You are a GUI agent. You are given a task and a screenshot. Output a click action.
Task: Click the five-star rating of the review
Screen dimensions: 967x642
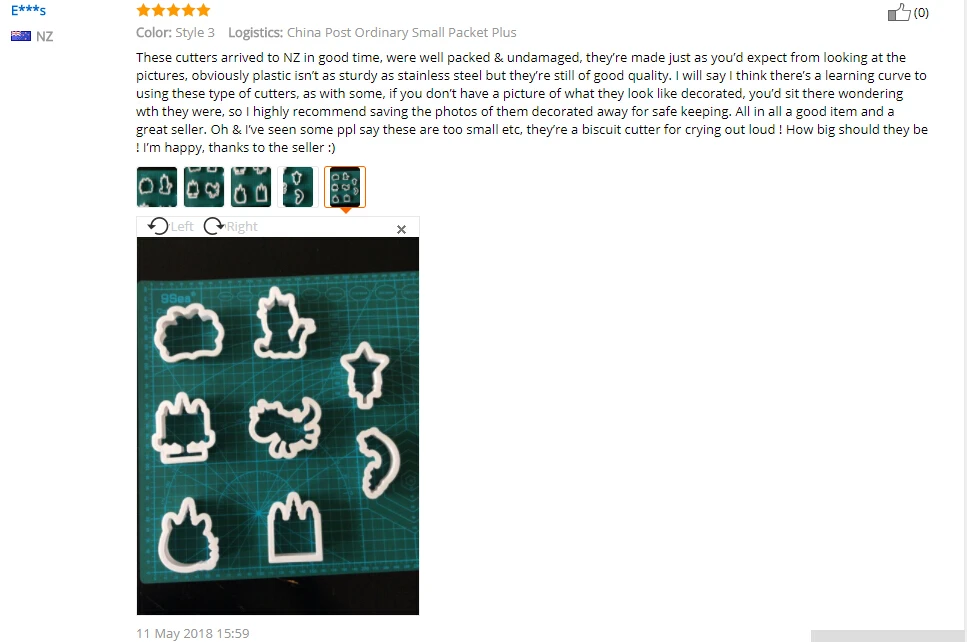coord(173,10)
